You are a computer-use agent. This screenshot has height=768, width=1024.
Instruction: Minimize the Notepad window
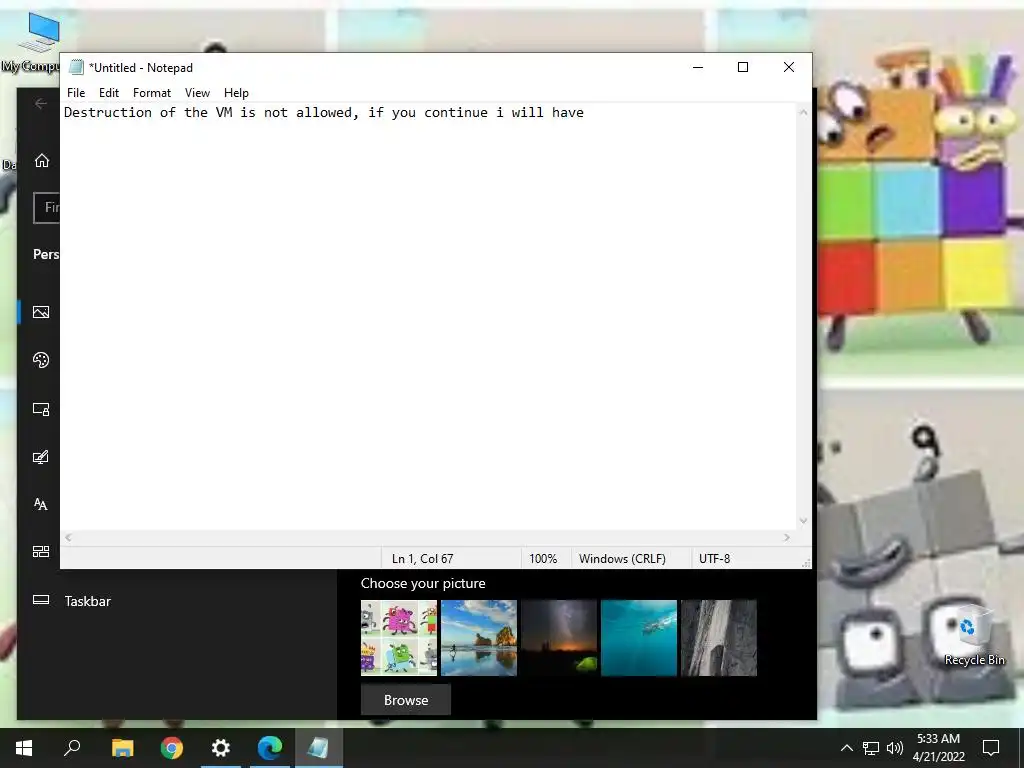pyautogui.click(x=697, y=67)
